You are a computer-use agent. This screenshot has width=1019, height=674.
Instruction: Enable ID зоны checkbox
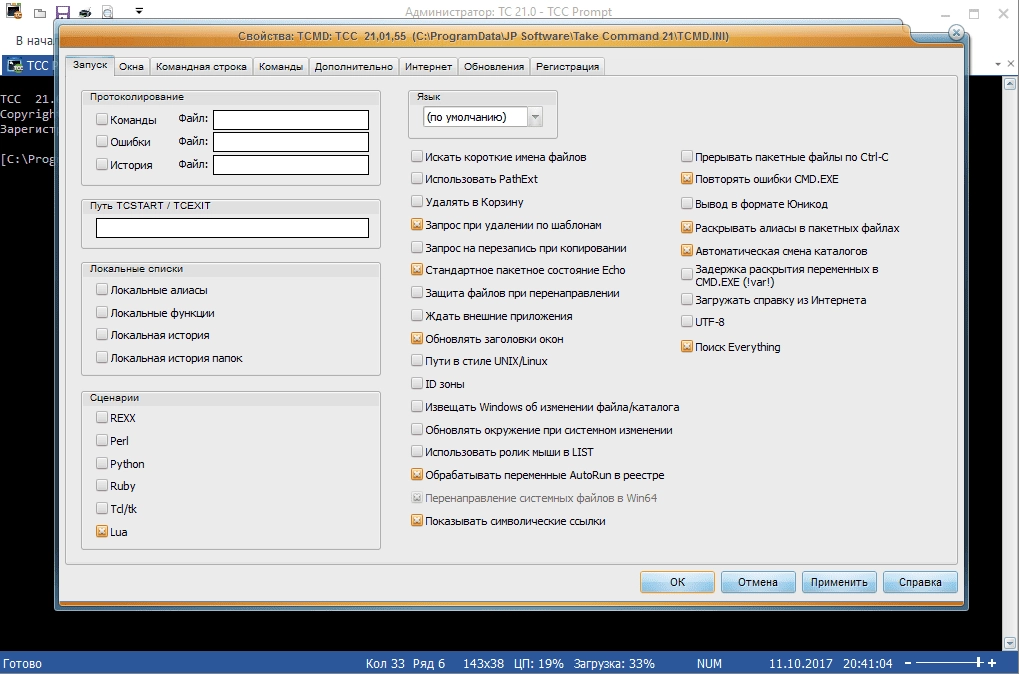(x=417, y=383)
